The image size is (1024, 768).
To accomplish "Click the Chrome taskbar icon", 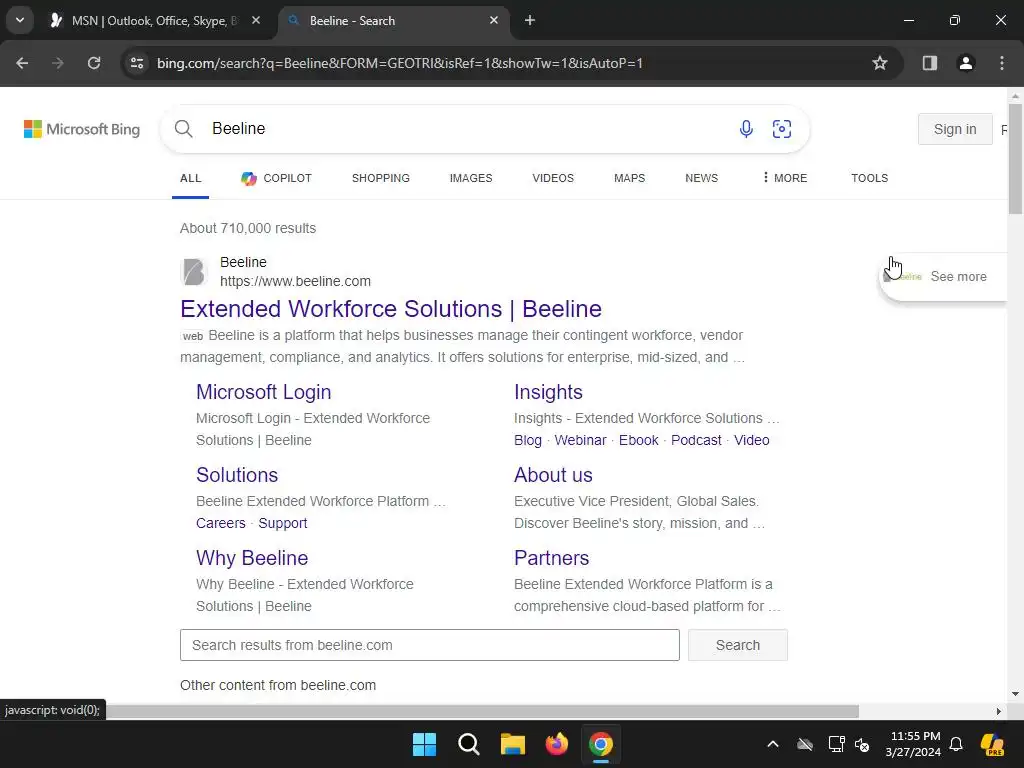I will tap(601, 744).
